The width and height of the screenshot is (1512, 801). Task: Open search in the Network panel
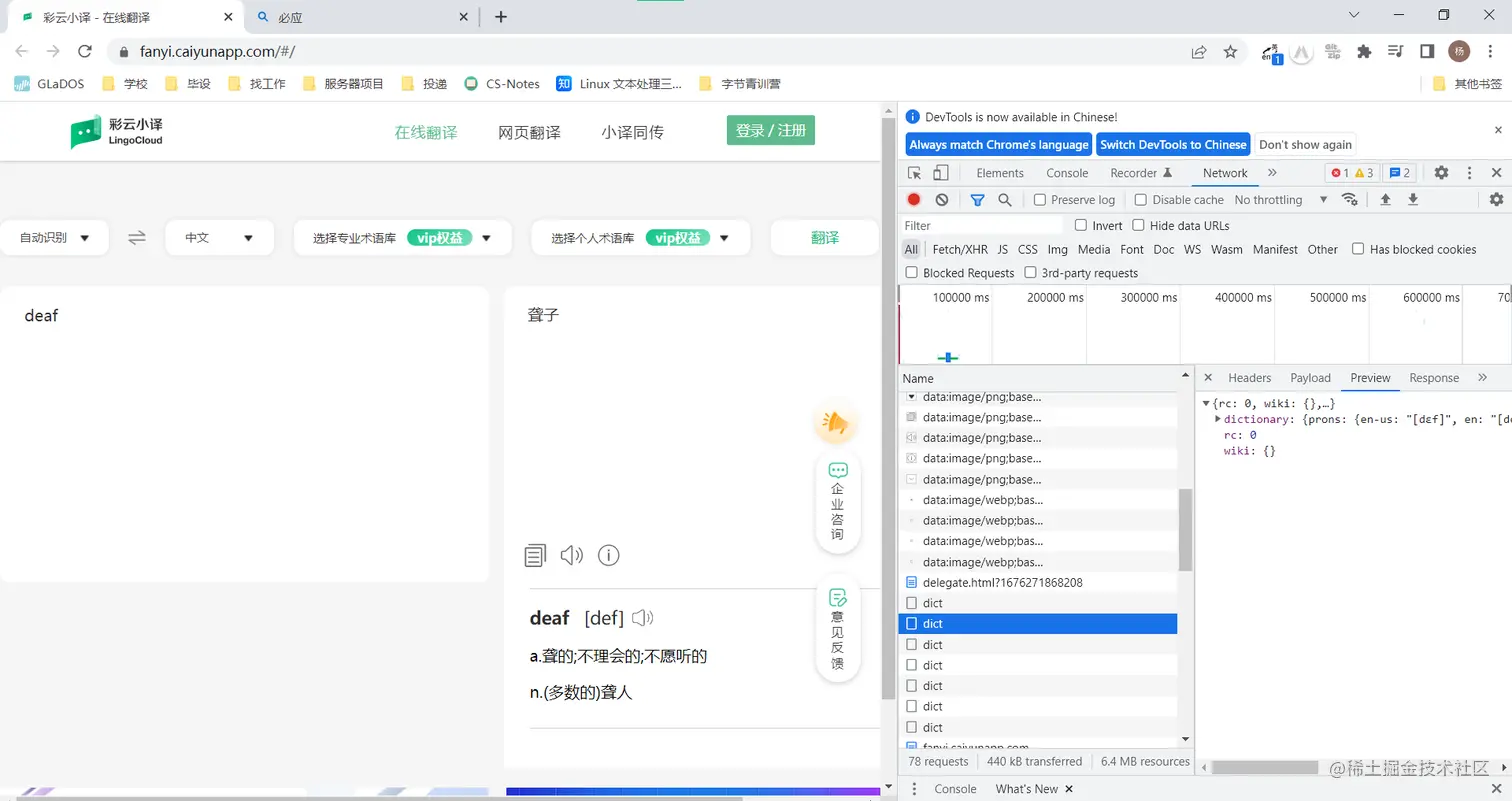[1005, 199]
